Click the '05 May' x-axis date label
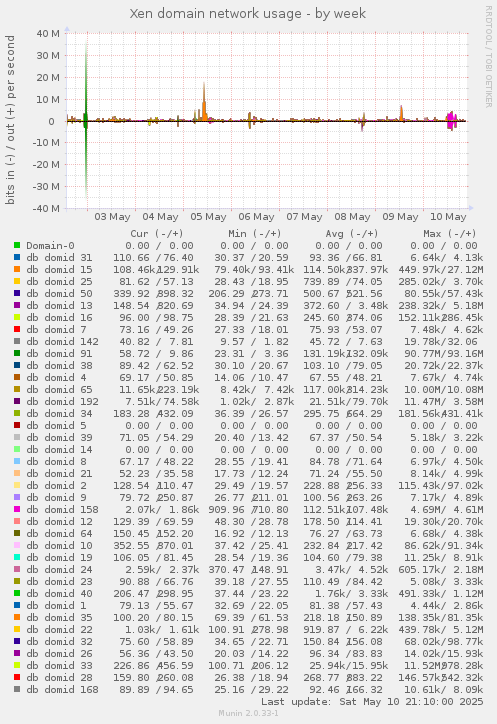The width and height of the screenshot is (497, 724). tap(208, 217)
